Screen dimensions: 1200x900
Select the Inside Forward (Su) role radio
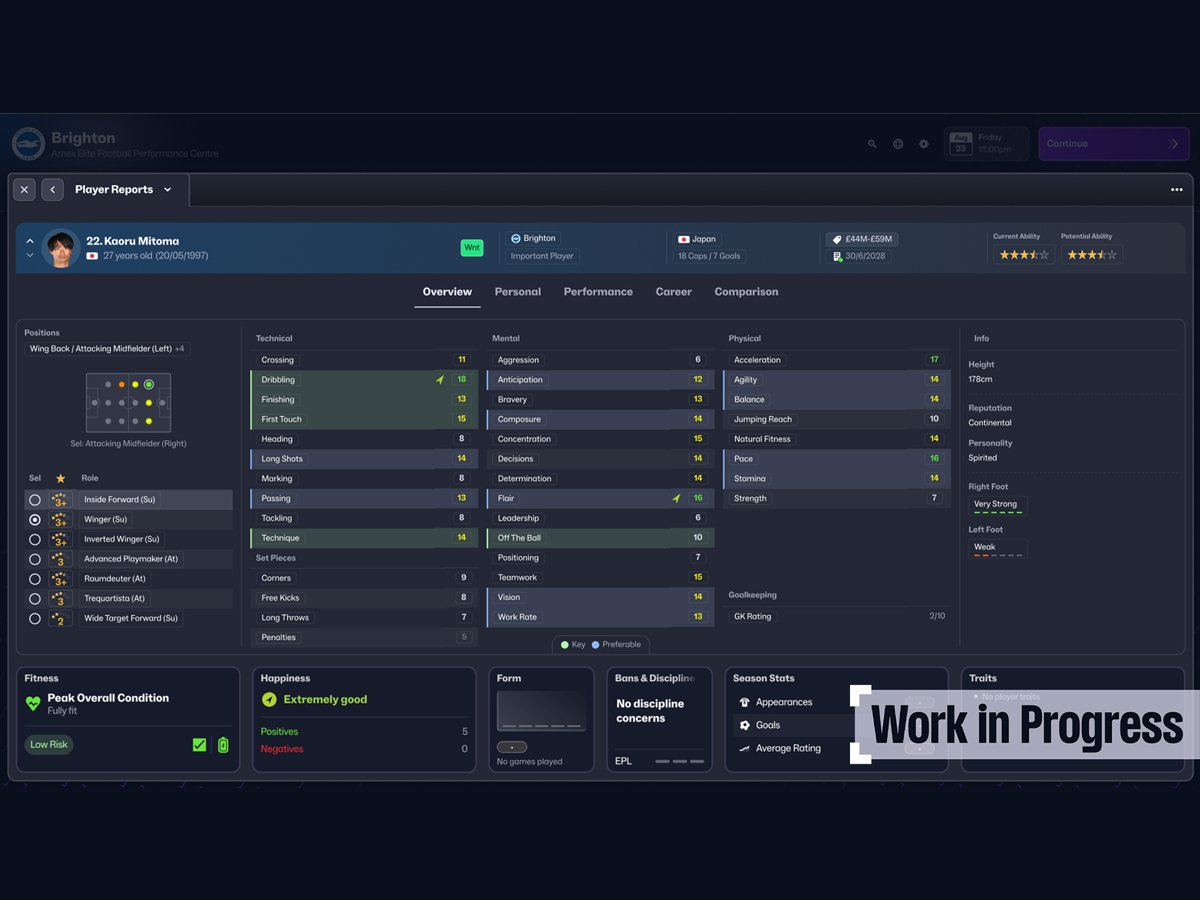point(35,499)
